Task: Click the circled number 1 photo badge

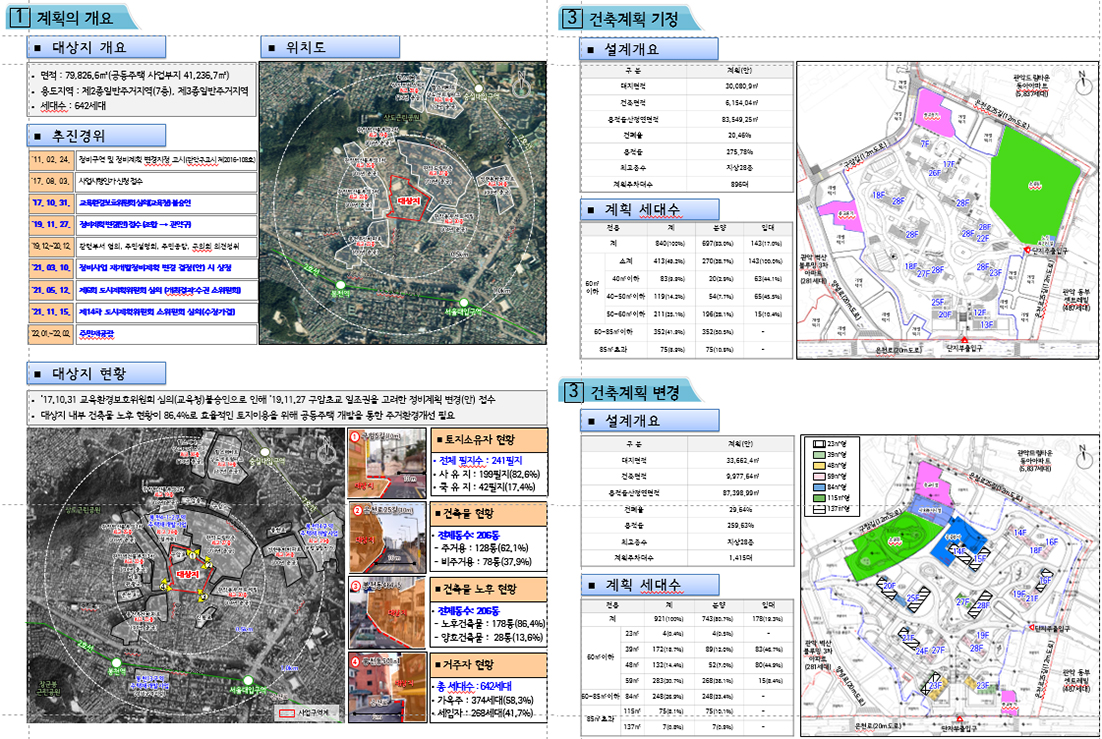Action: tap(357, 436)
